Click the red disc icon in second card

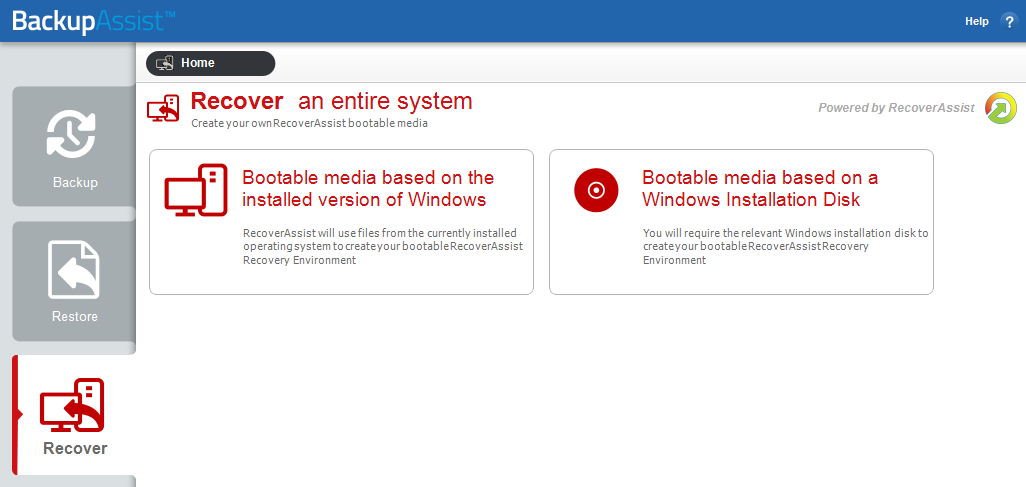[596, 190]
